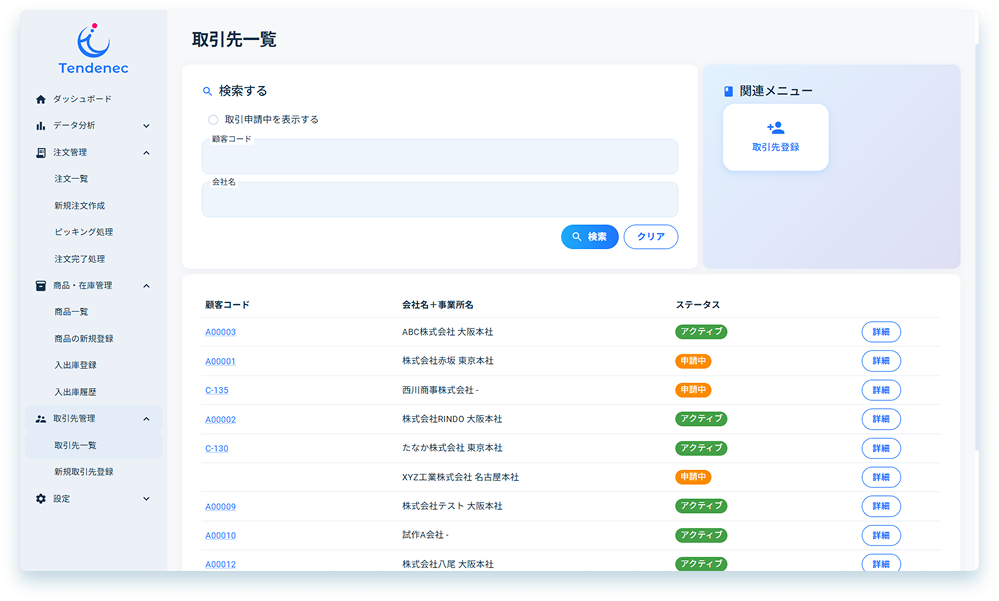Open customer code link A00003
This screenshot has height=601, width=999.
pyautogui.click(x=220, y=332)
